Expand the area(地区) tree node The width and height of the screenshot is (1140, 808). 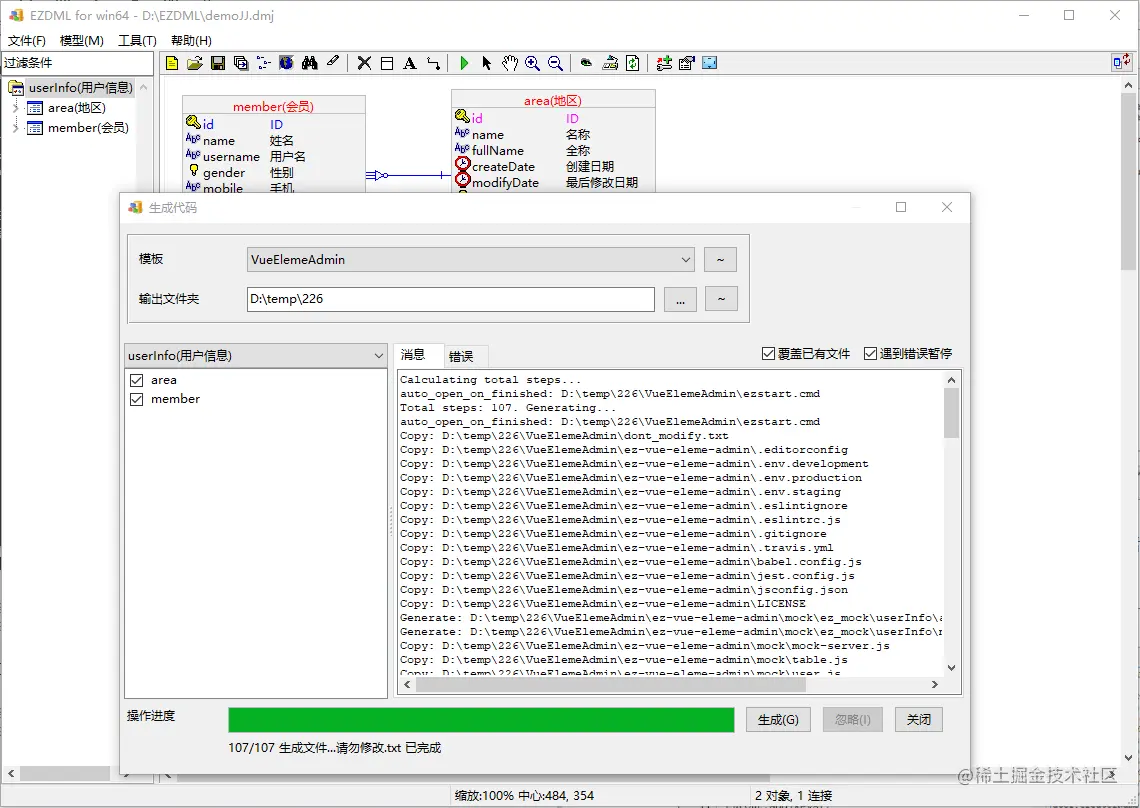pyautogui.click(x=15, y=108)
